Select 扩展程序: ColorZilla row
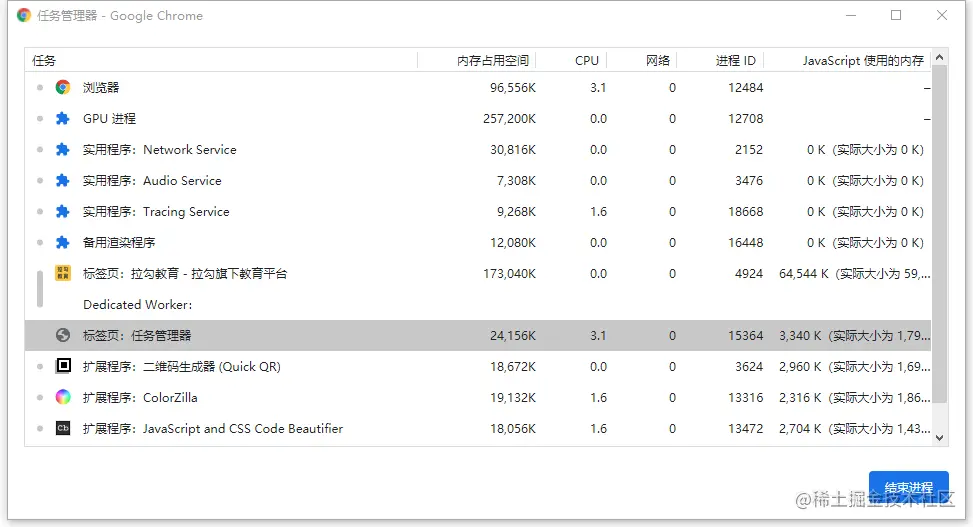 (x=478, y=398)
